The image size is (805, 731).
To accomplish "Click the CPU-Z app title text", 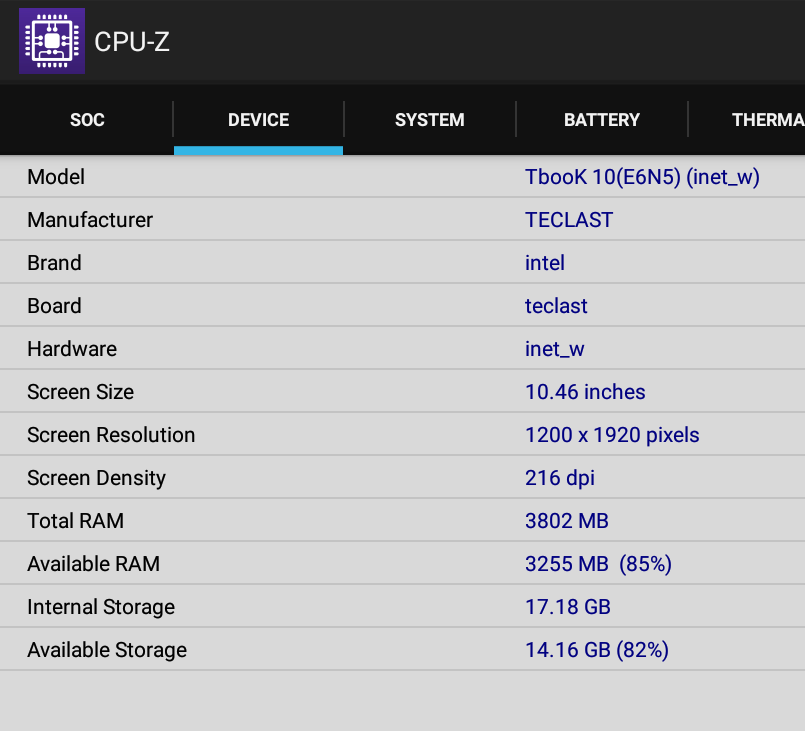I will click(131, 42).
